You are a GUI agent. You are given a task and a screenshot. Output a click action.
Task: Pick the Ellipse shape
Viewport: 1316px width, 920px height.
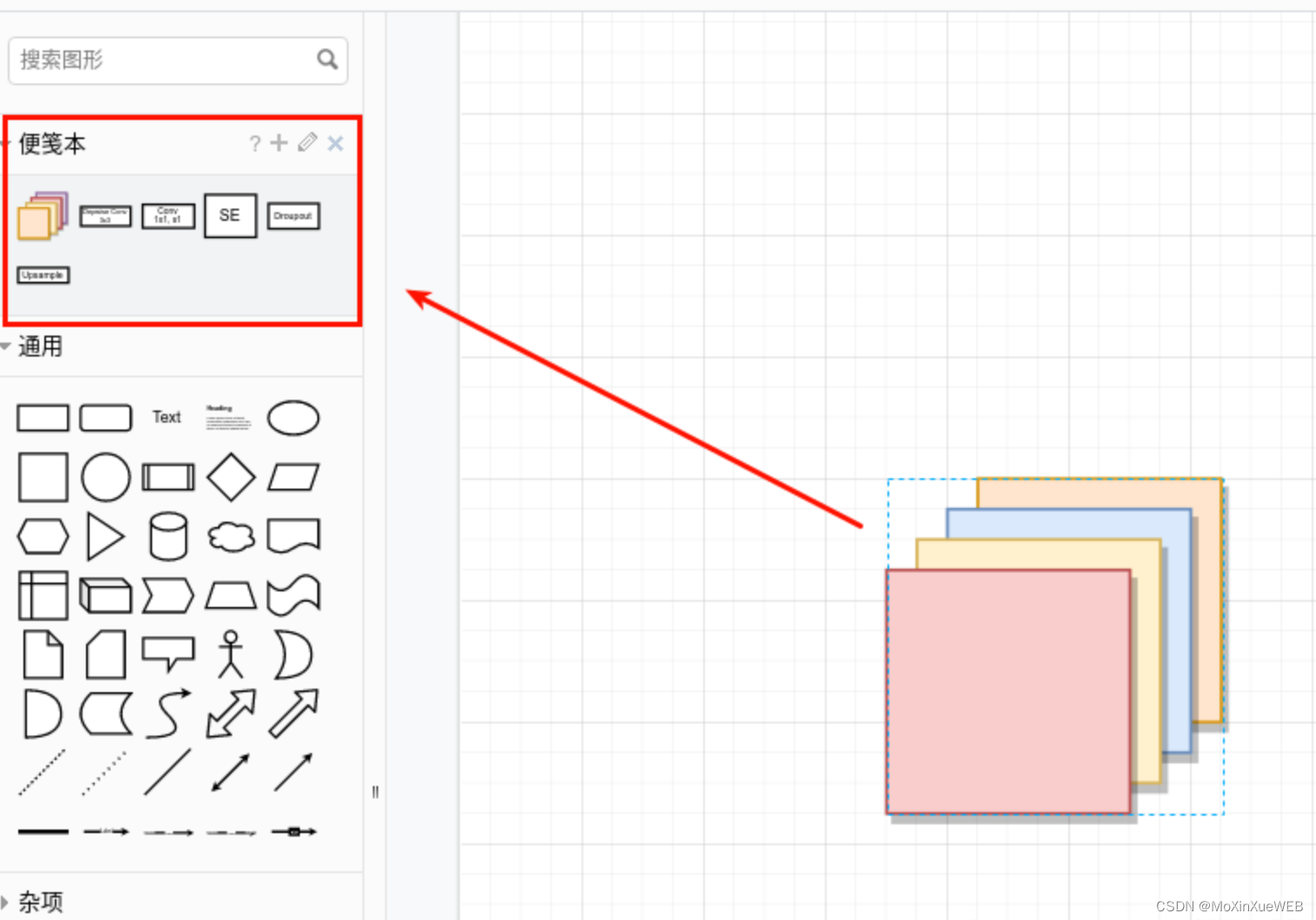[293, 417]
